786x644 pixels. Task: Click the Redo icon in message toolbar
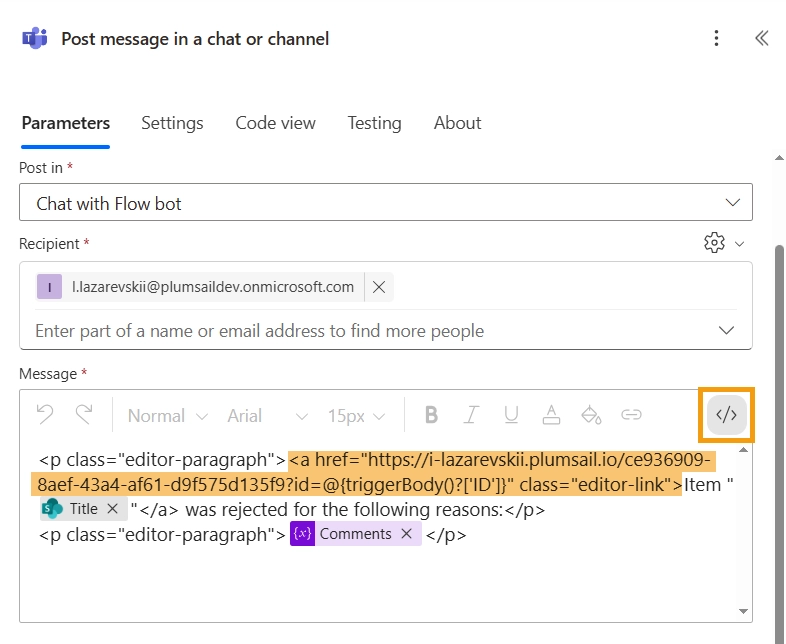84,415
